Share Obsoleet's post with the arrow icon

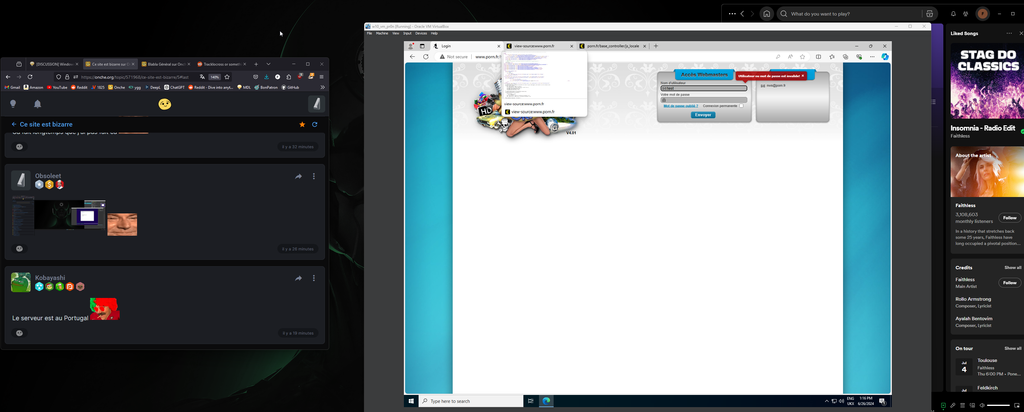298,177
